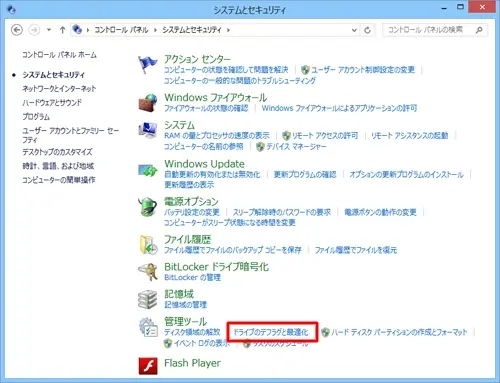Click the File History folder icon
Image resolution: width=500 pixels, height=383 pixels.
coord(148,245)
